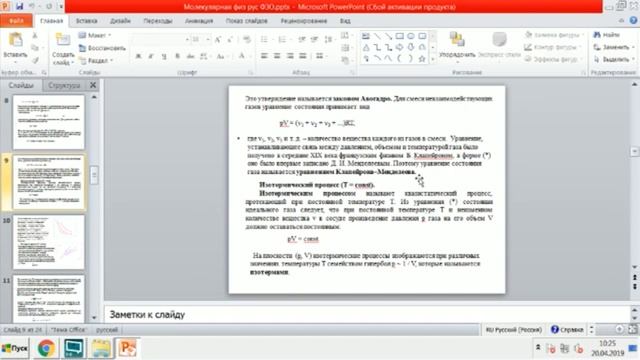Click the clear formatting icon
The width and height of the screenshot is (640, 360).
tap(247, 40)
